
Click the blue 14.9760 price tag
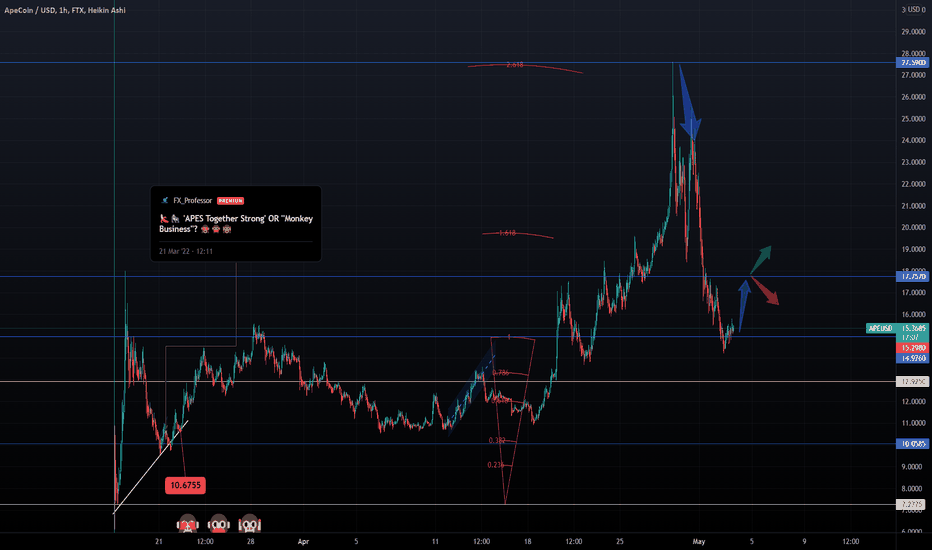912,358
